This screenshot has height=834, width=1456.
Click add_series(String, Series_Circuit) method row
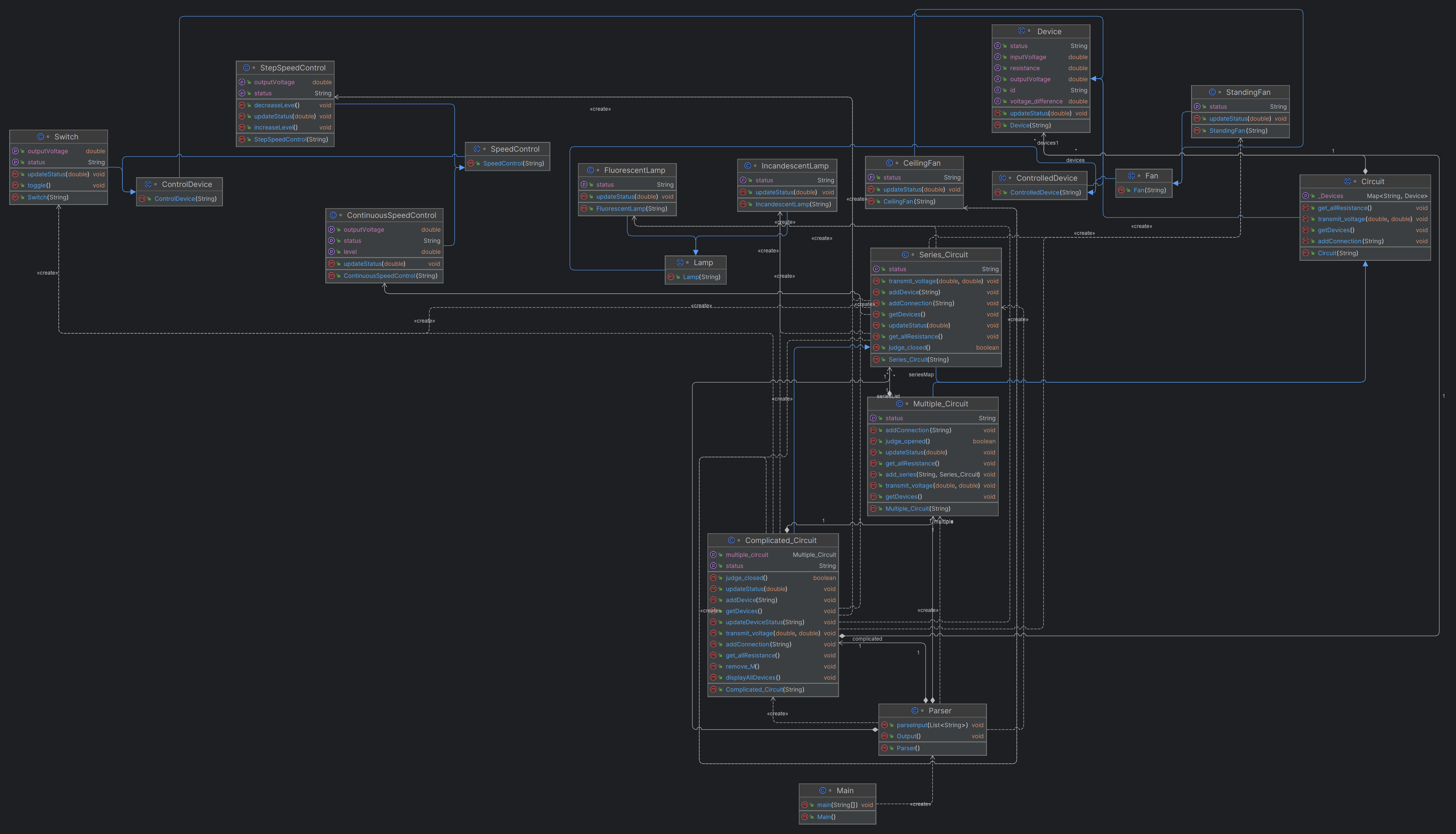pyautogui.click(x=933, y=475)
